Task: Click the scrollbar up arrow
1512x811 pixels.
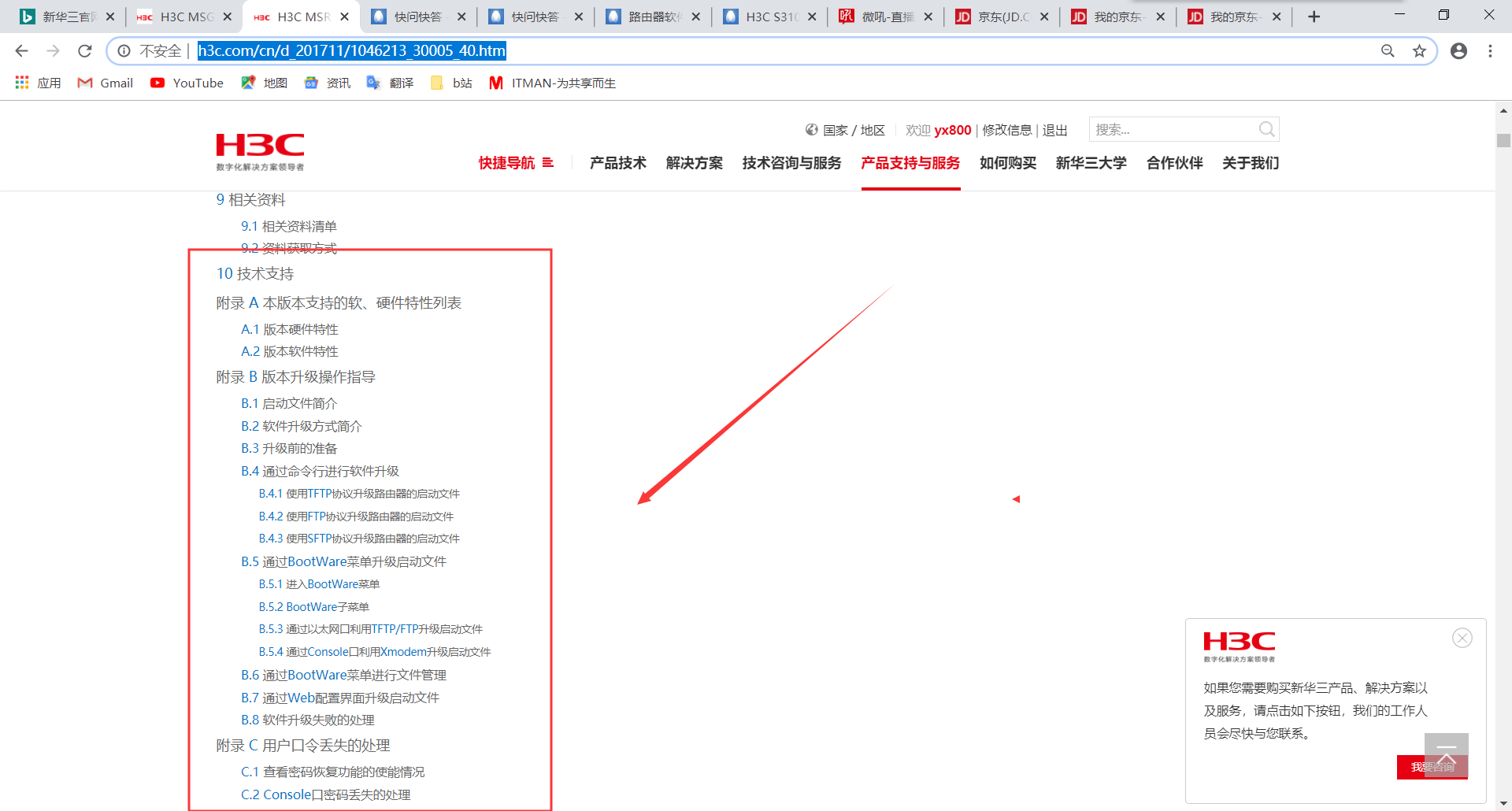Action: pos(1503,111)
